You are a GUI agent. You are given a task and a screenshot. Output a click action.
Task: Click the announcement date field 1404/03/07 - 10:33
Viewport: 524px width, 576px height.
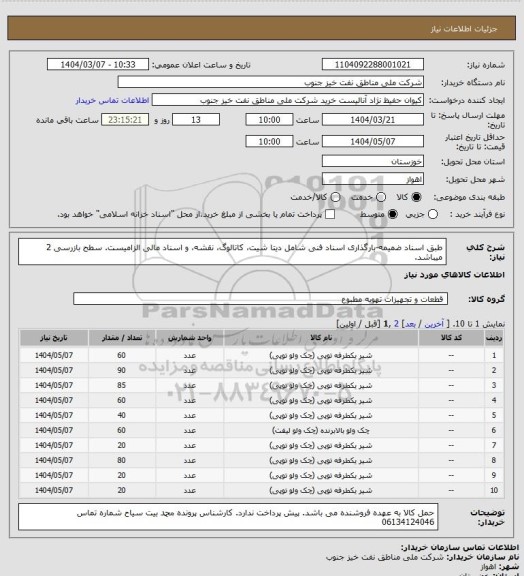point(98,64)
